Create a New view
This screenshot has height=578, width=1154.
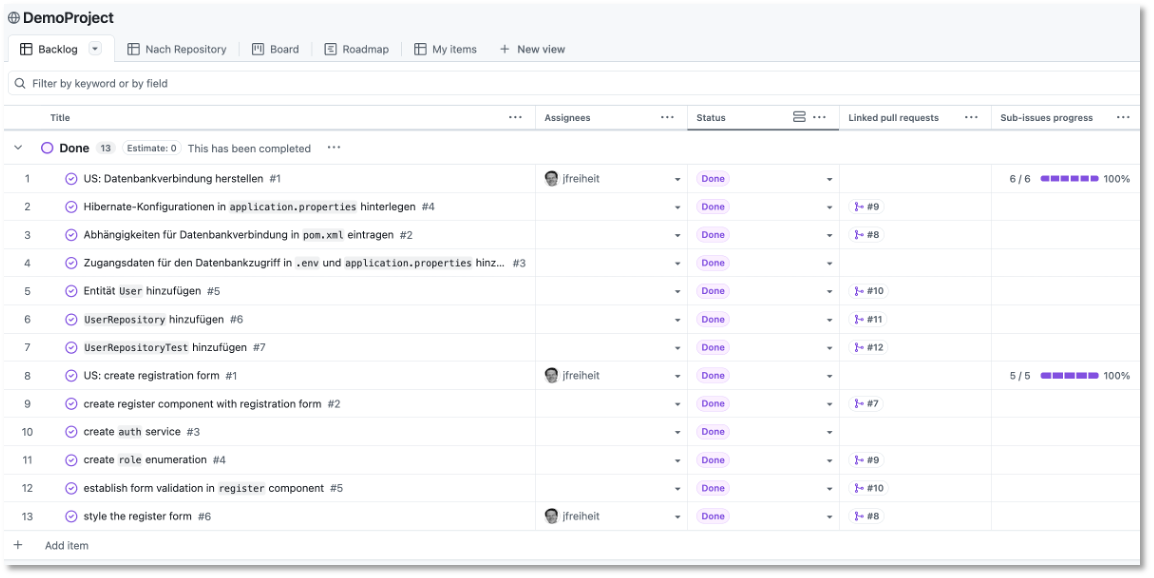click(x=532, y=49)
